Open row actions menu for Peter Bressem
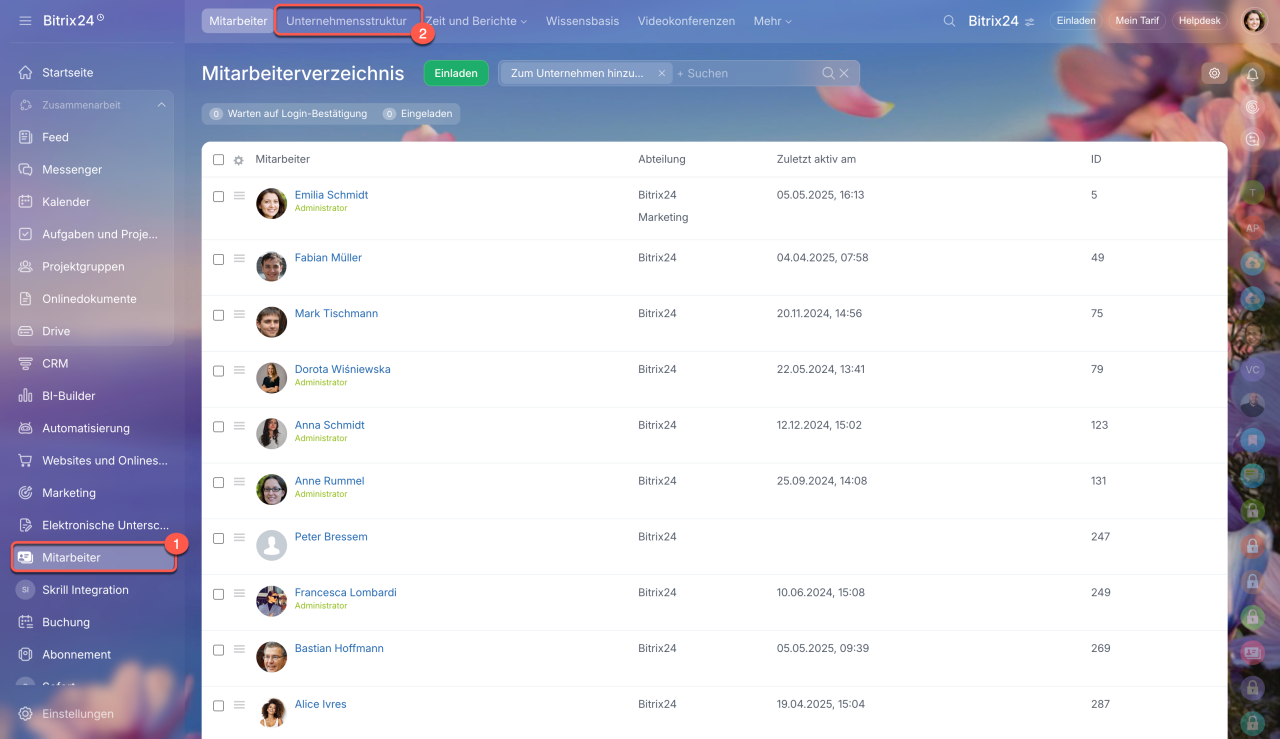Image resolution: width=1280 pixels, height=739 pixels. click(239, 538)
